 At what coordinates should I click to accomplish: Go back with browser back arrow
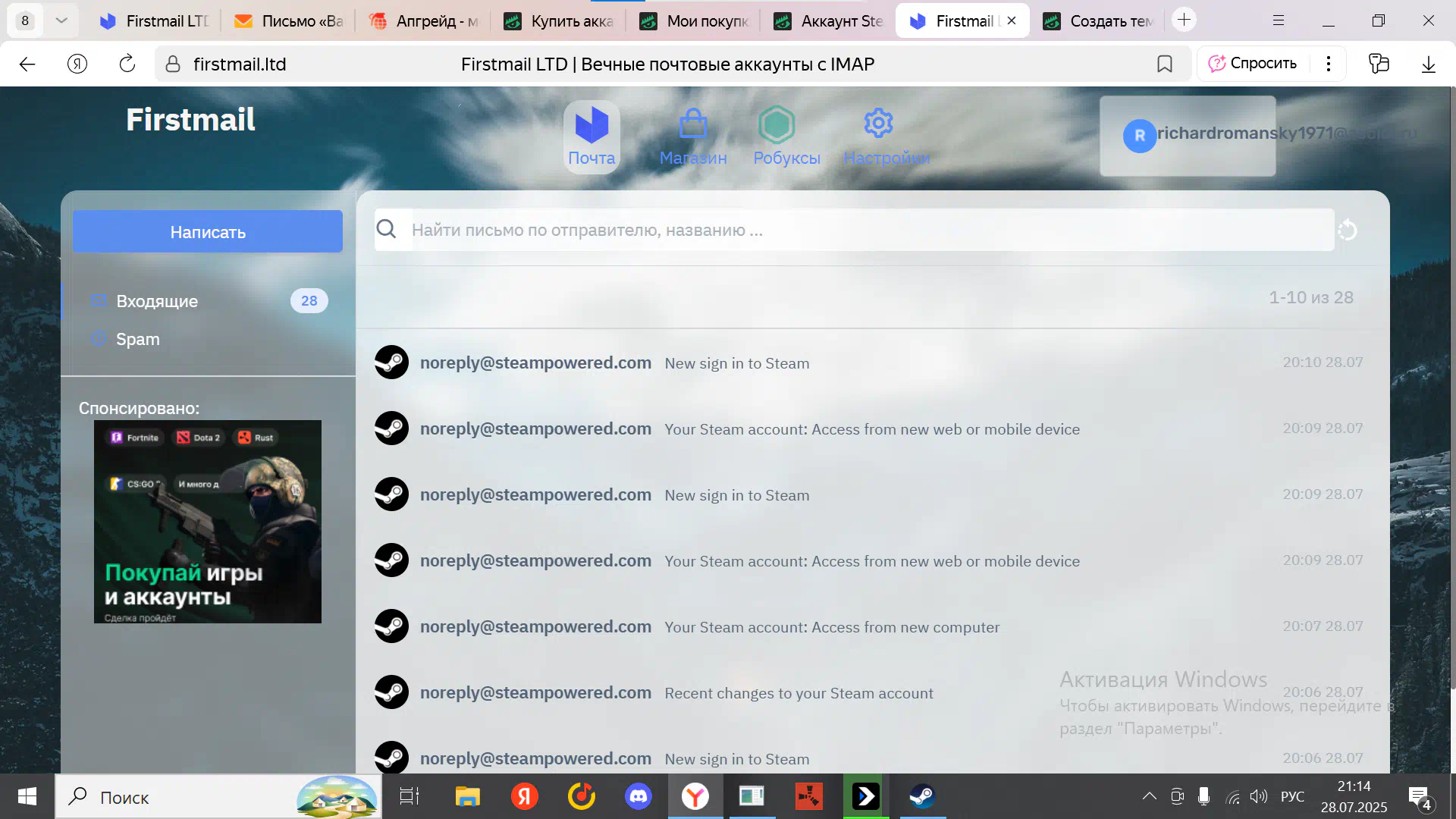(27, 64)
